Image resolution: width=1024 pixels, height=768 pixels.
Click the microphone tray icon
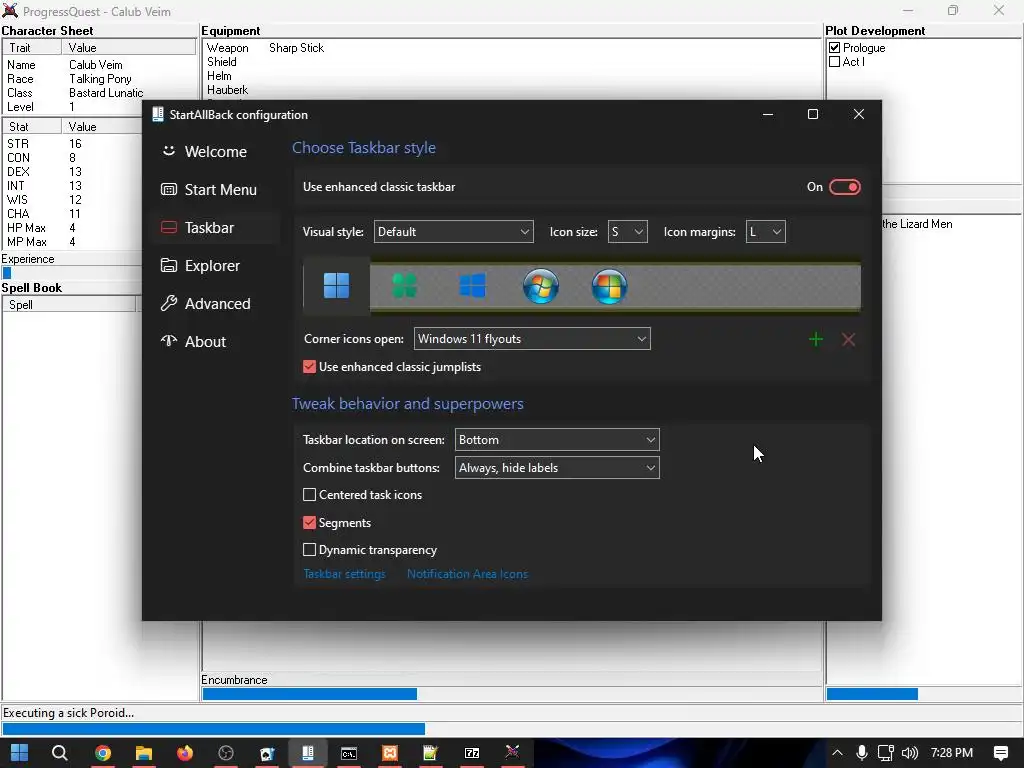point(862,753)
